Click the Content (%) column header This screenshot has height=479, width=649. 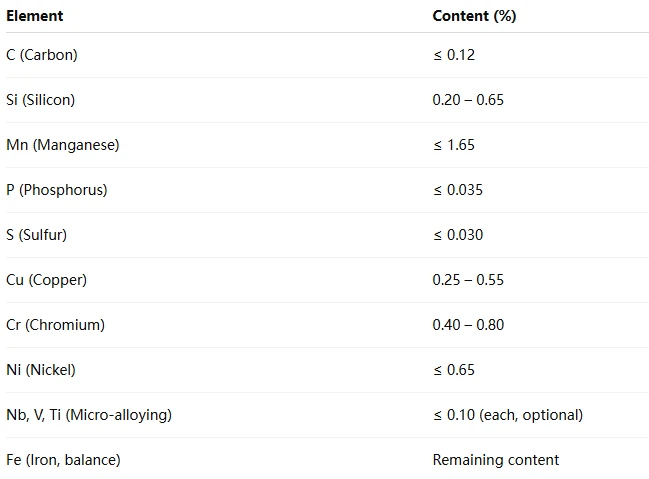474,16
